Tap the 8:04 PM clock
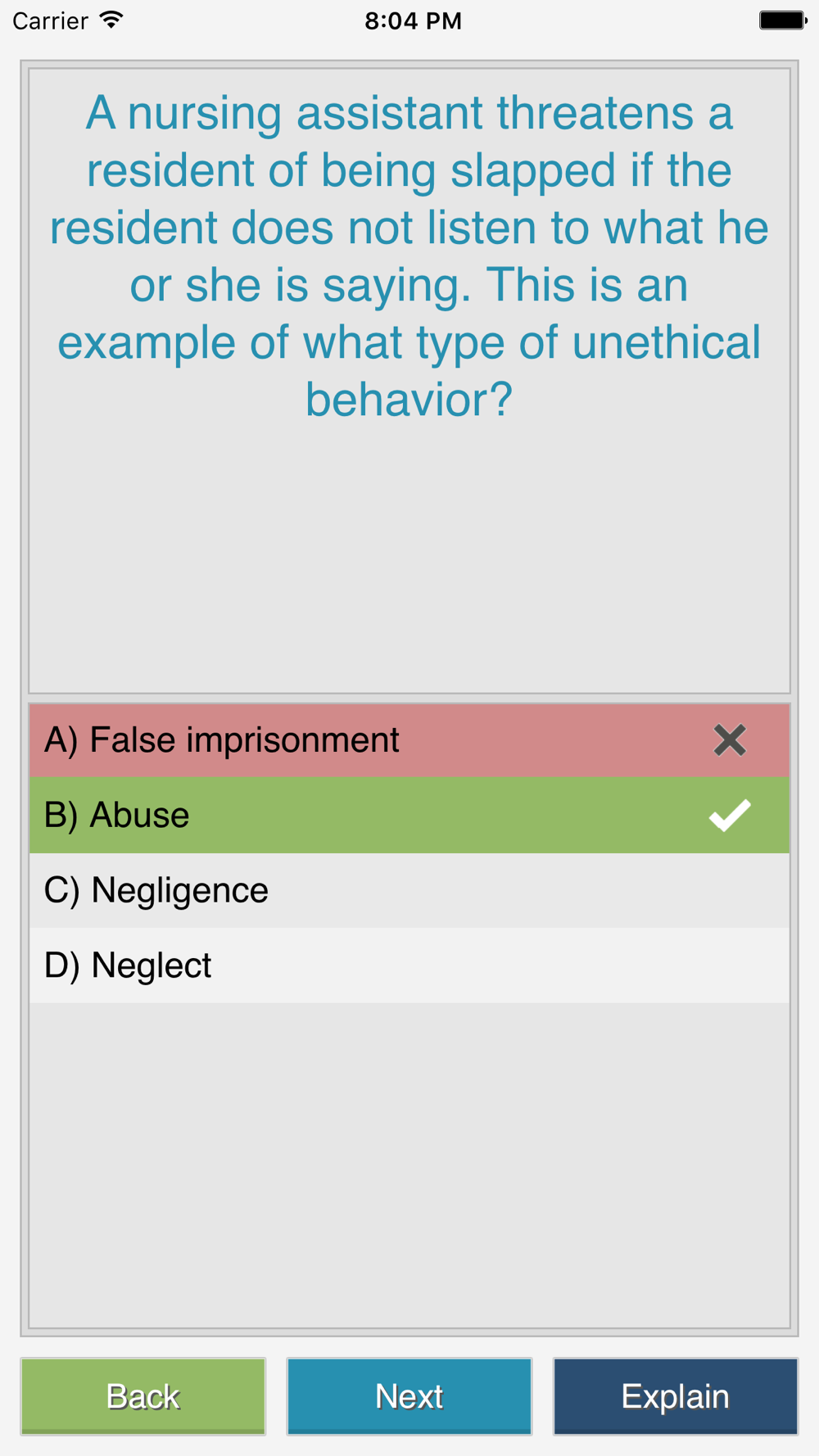The image size is (819, 1456). pyautogui.click(x=413, y=20)
